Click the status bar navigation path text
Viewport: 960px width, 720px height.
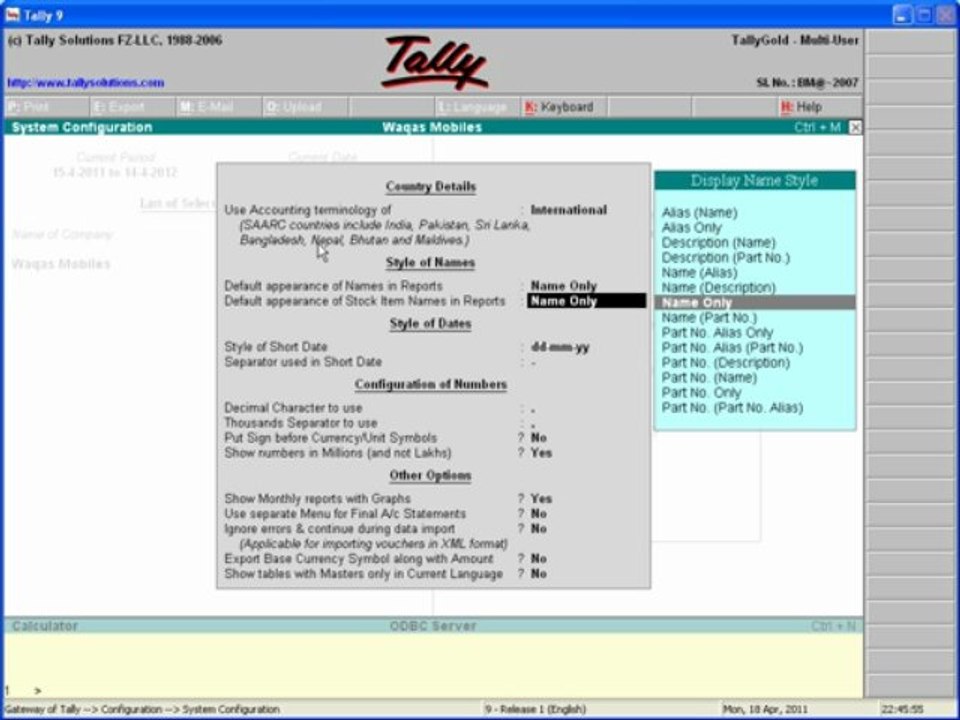coord(142,710)
